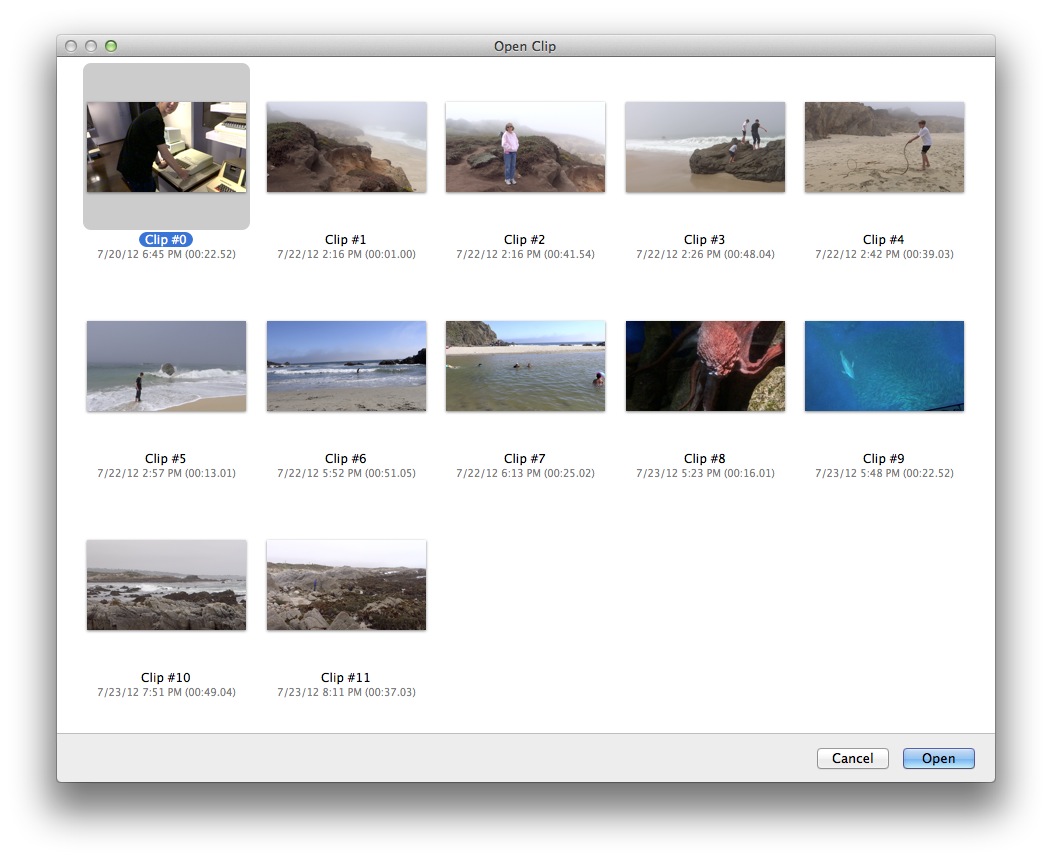
Task: Click the Clip #9 name label
Action: (884, 458)
